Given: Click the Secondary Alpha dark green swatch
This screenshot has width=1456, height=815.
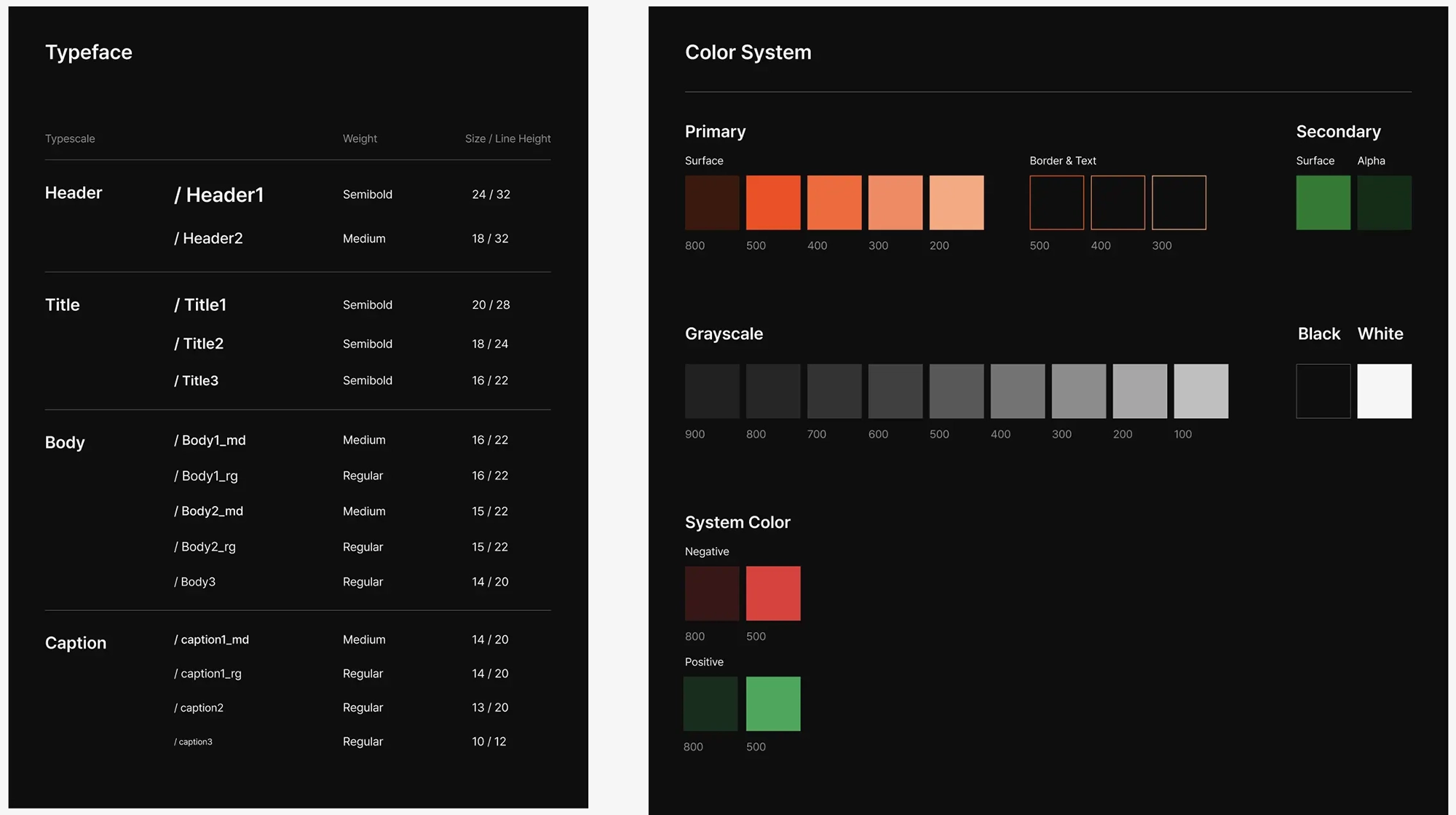Looking at the screenshot, I should click(1384, 202).
